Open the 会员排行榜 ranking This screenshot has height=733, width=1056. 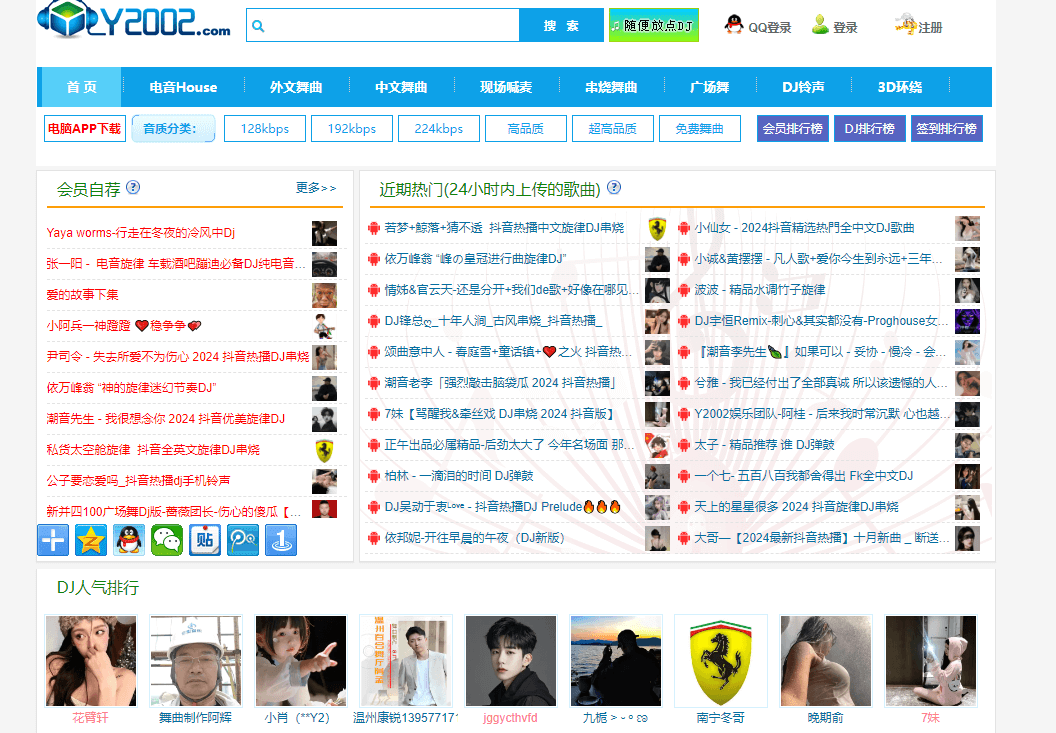point(793,129)
